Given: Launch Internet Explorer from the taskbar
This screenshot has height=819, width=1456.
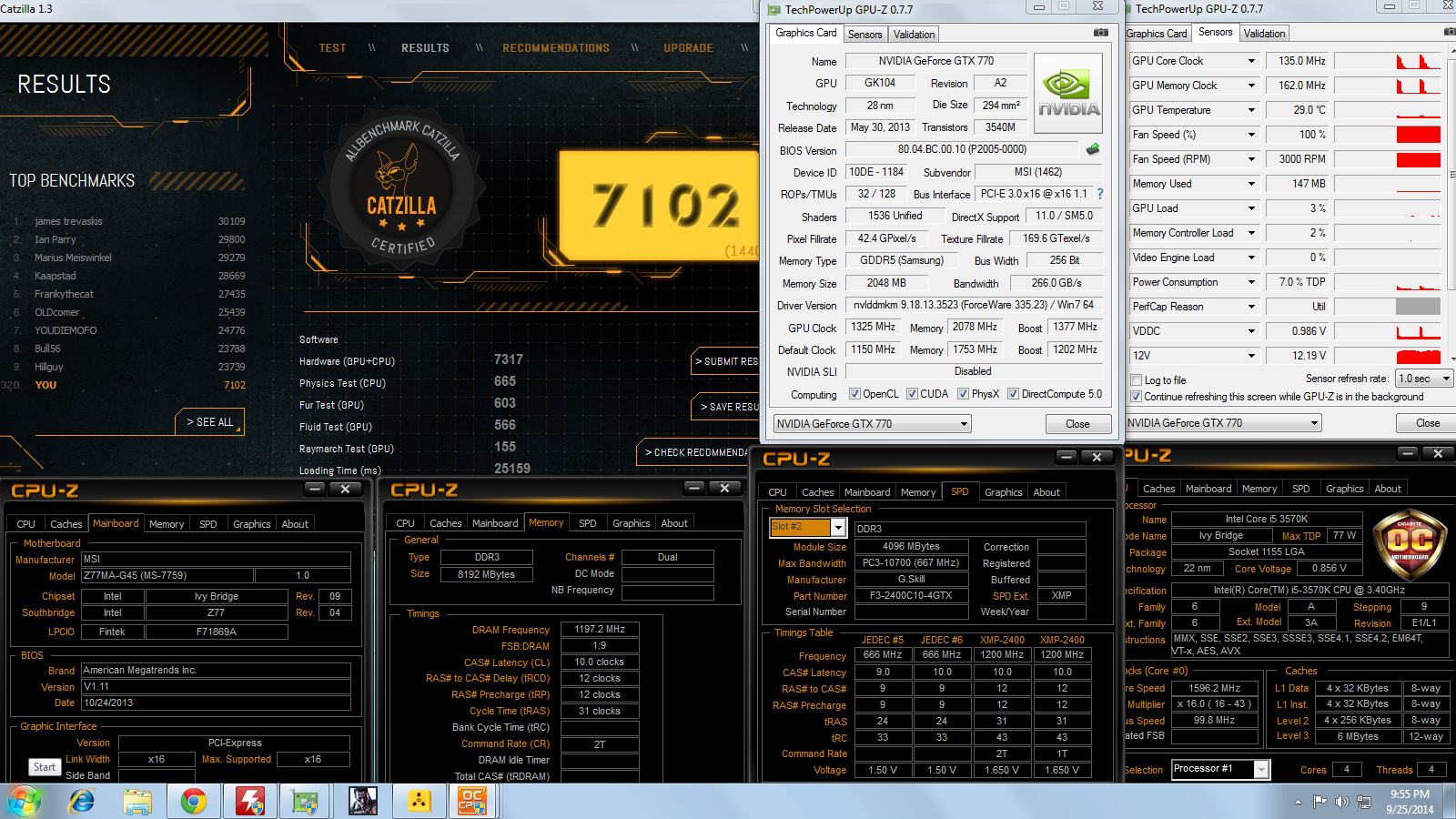Looking at the screenshot, I should [x=82, y=802].
